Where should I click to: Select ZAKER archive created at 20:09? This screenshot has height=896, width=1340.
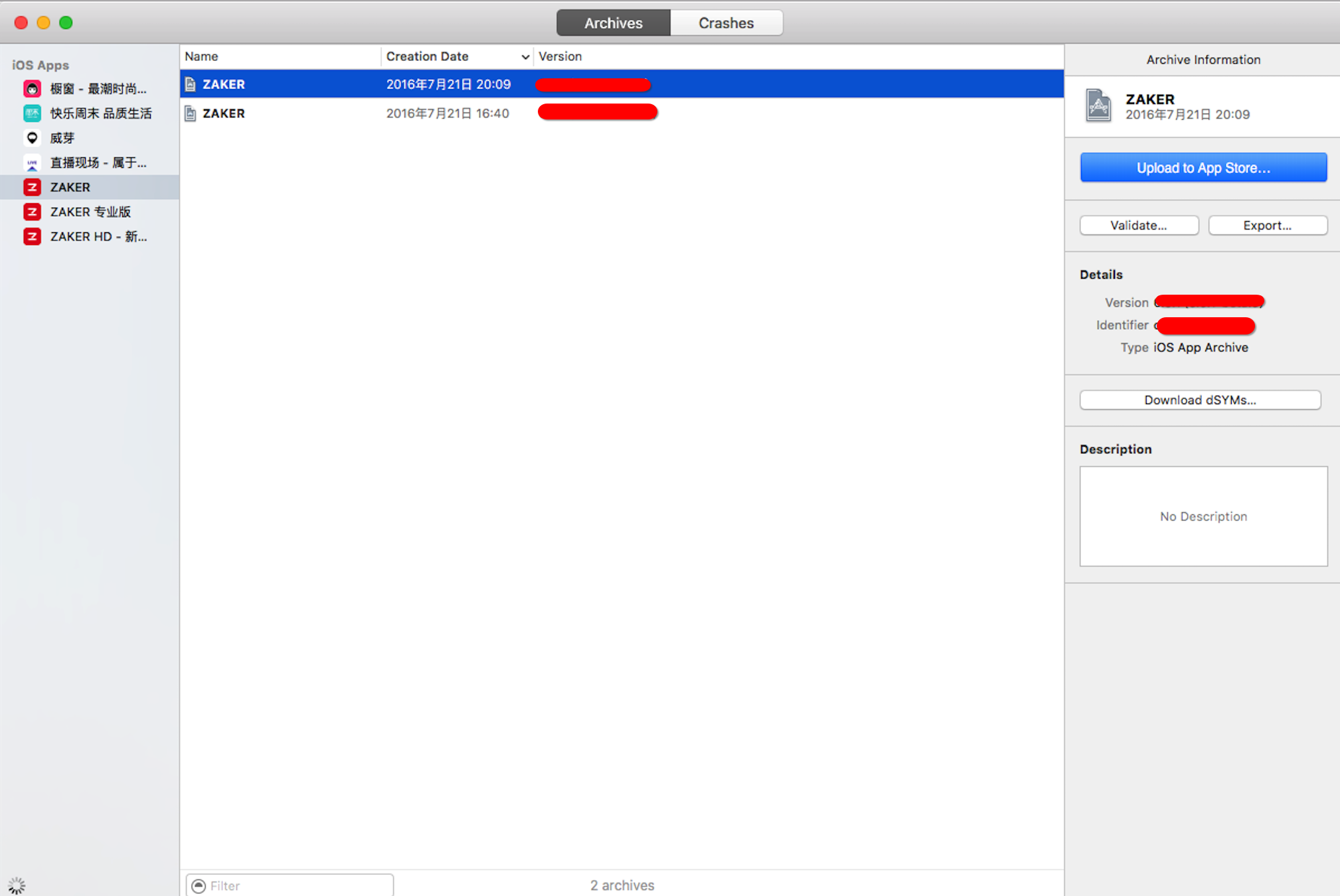point(622,84)
